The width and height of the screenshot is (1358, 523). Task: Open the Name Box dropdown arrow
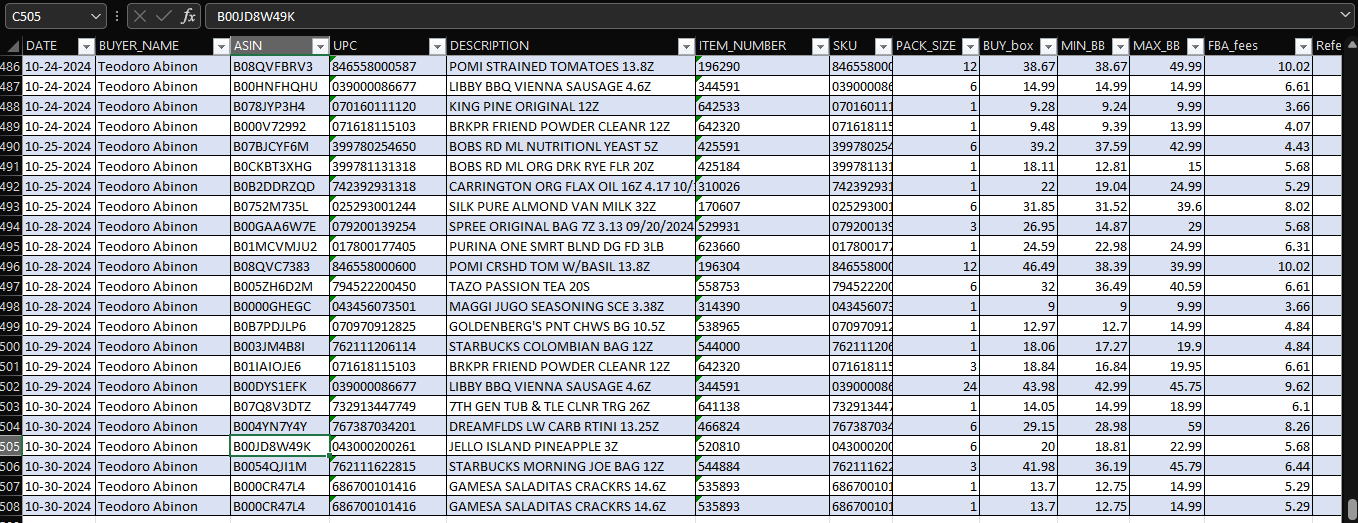(x=95, y=16)
